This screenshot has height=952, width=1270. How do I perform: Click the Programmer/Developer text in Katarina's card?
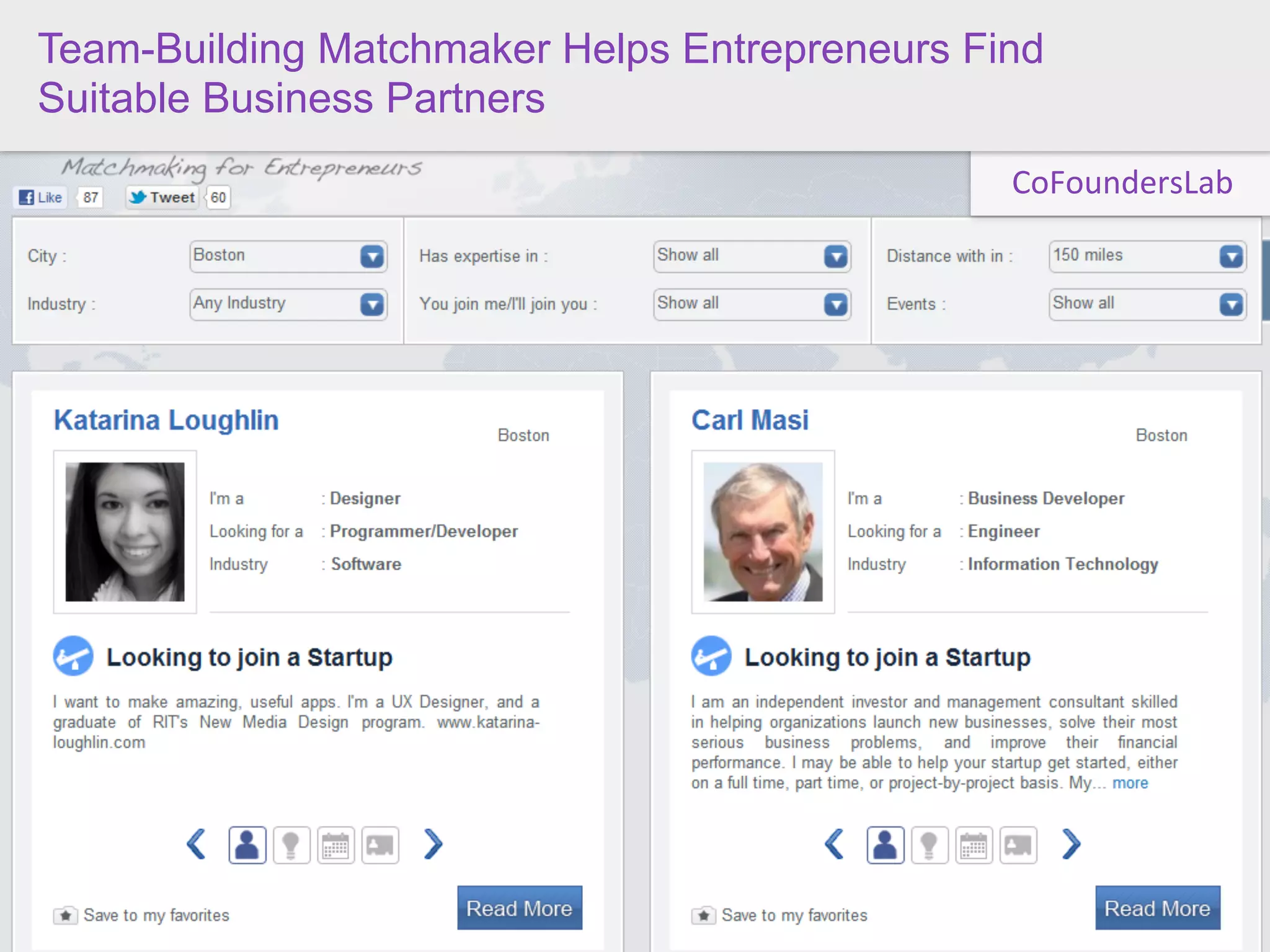[424, 532]
